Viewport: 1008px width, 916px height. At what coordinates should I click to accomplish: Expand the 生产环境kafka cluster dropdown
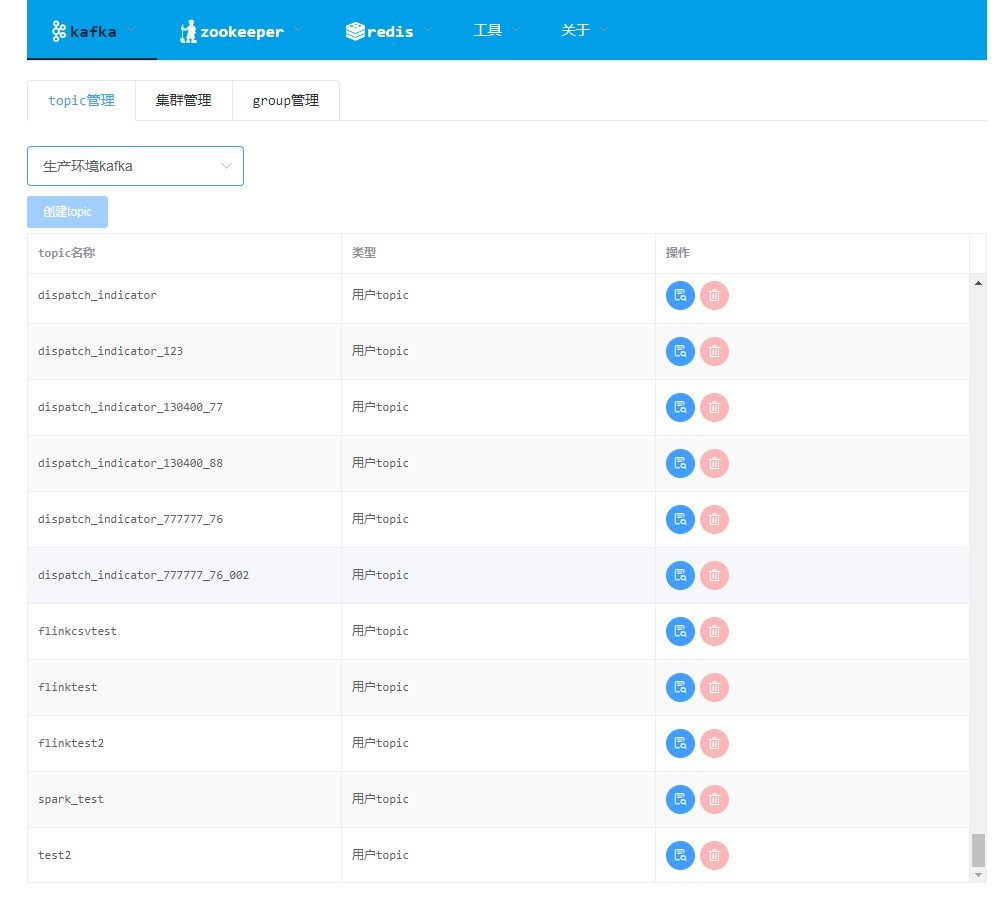point(135,166)
